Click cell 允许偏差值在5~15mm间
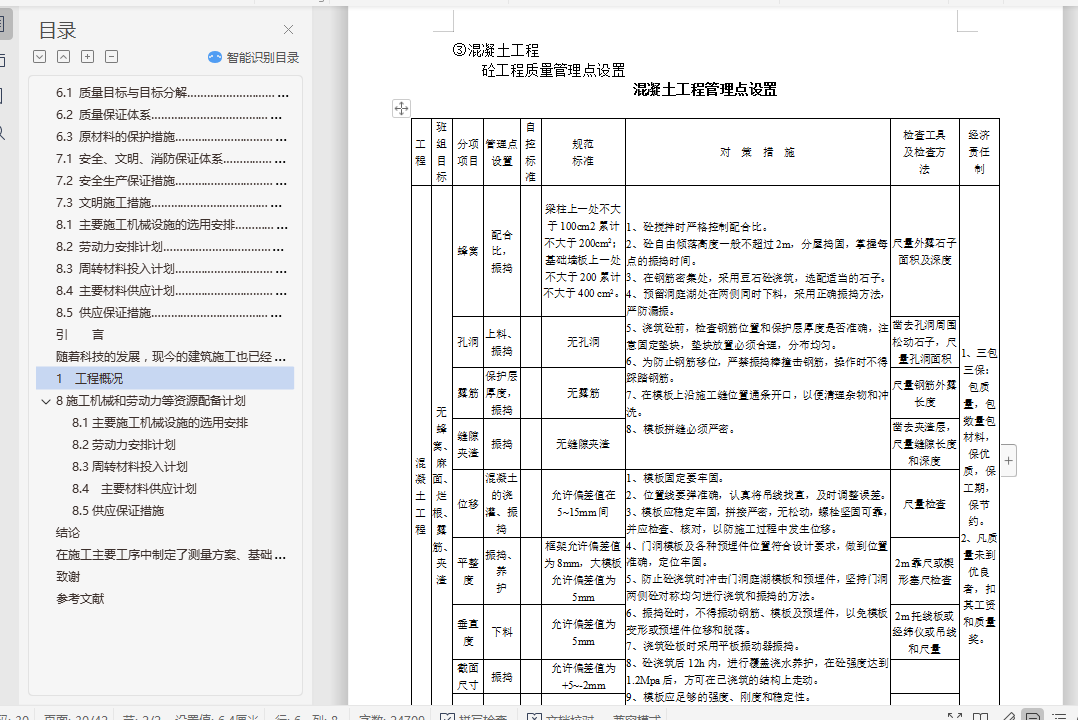 click(583, 503)
